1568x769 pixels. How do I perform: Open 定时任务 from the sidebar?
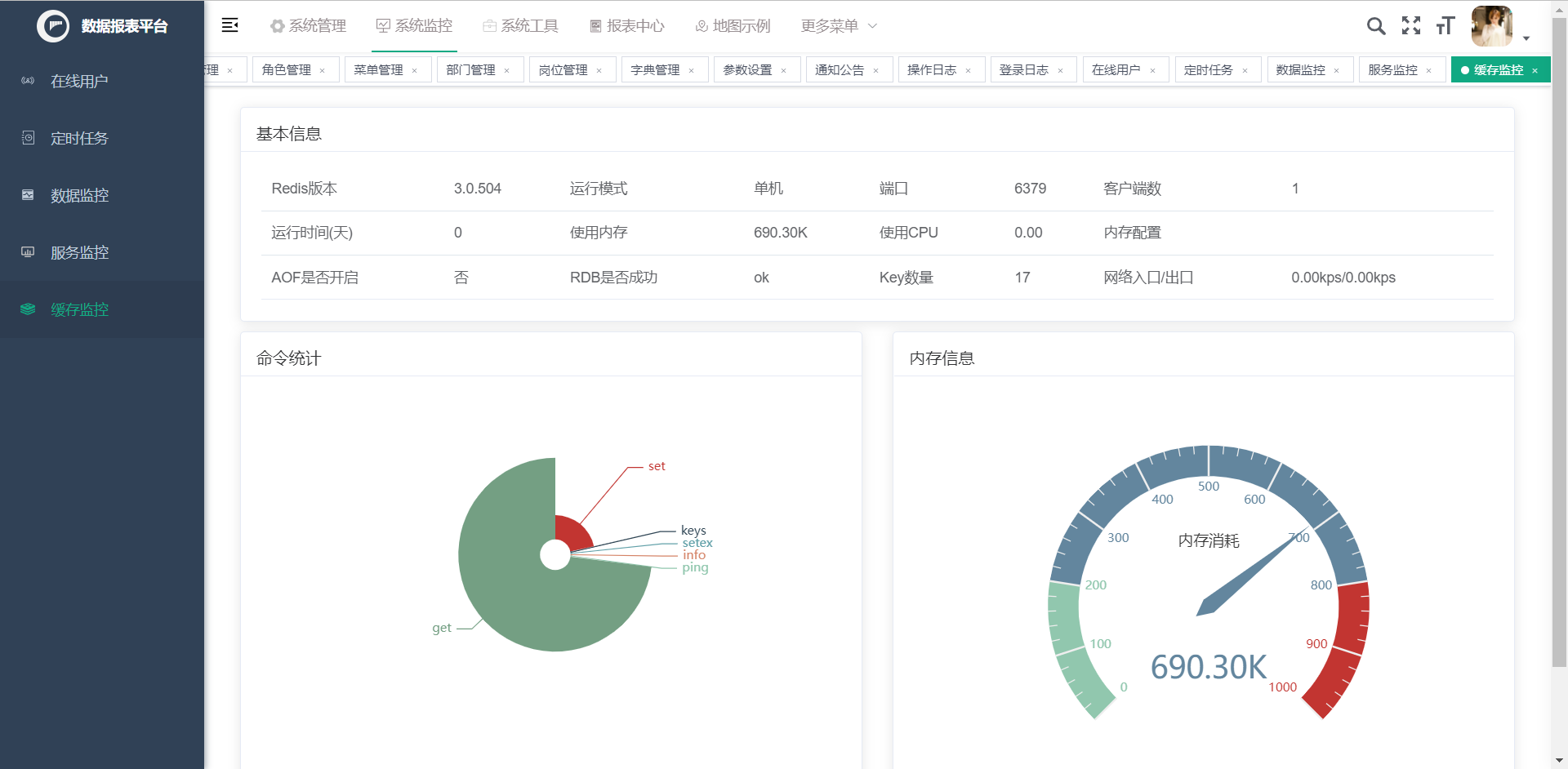pos(79,137)
